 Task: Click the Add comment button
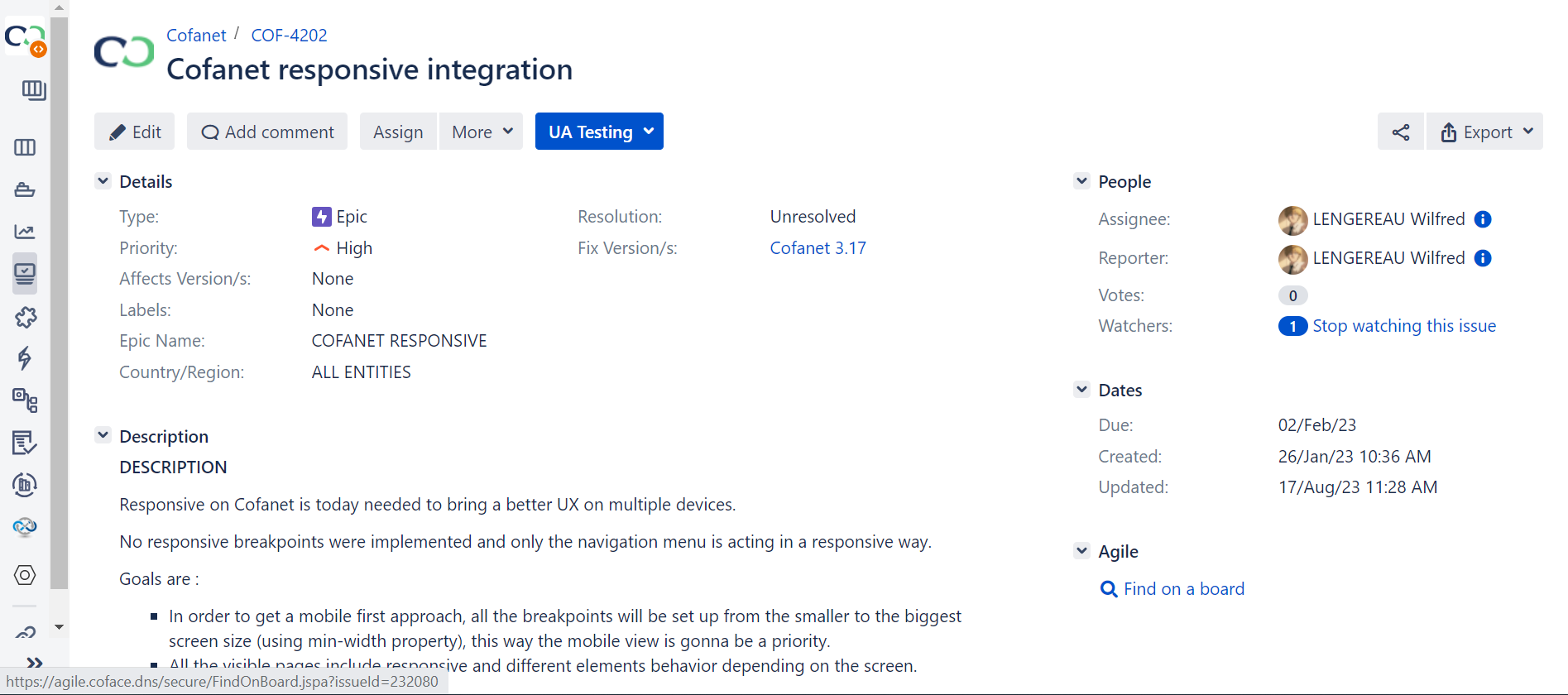[x=267, y=132]
